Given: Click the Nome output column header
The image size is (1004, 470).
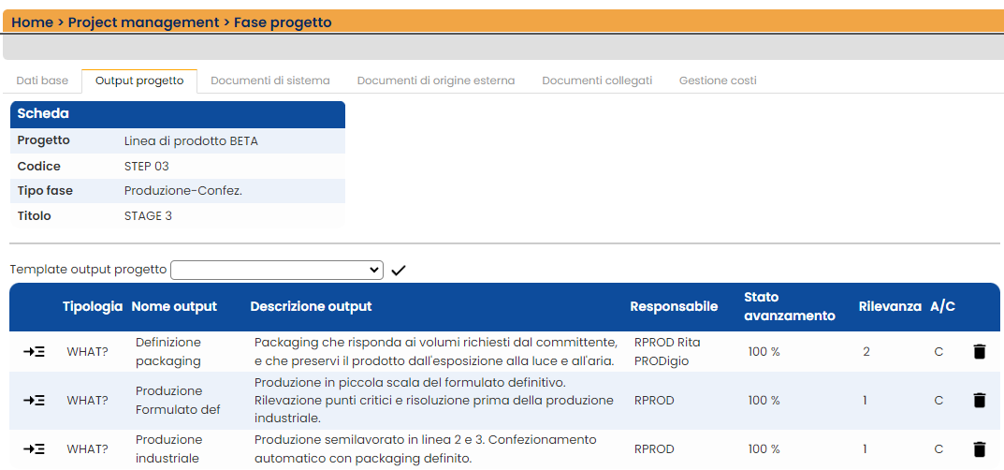Looking at the screenshot, I should [x=174, y=307].
